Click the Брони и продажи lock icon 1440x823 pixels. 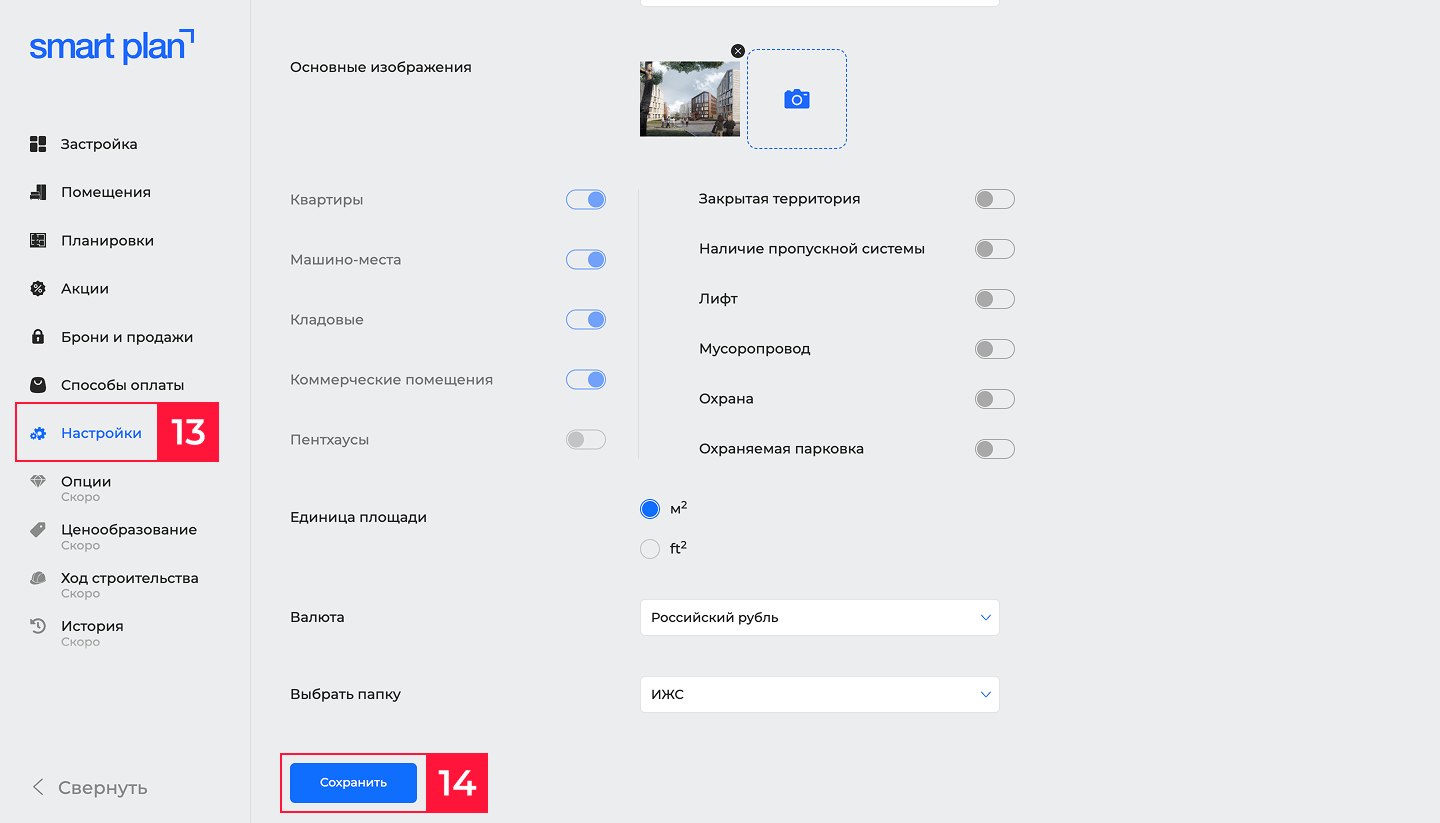38,337
